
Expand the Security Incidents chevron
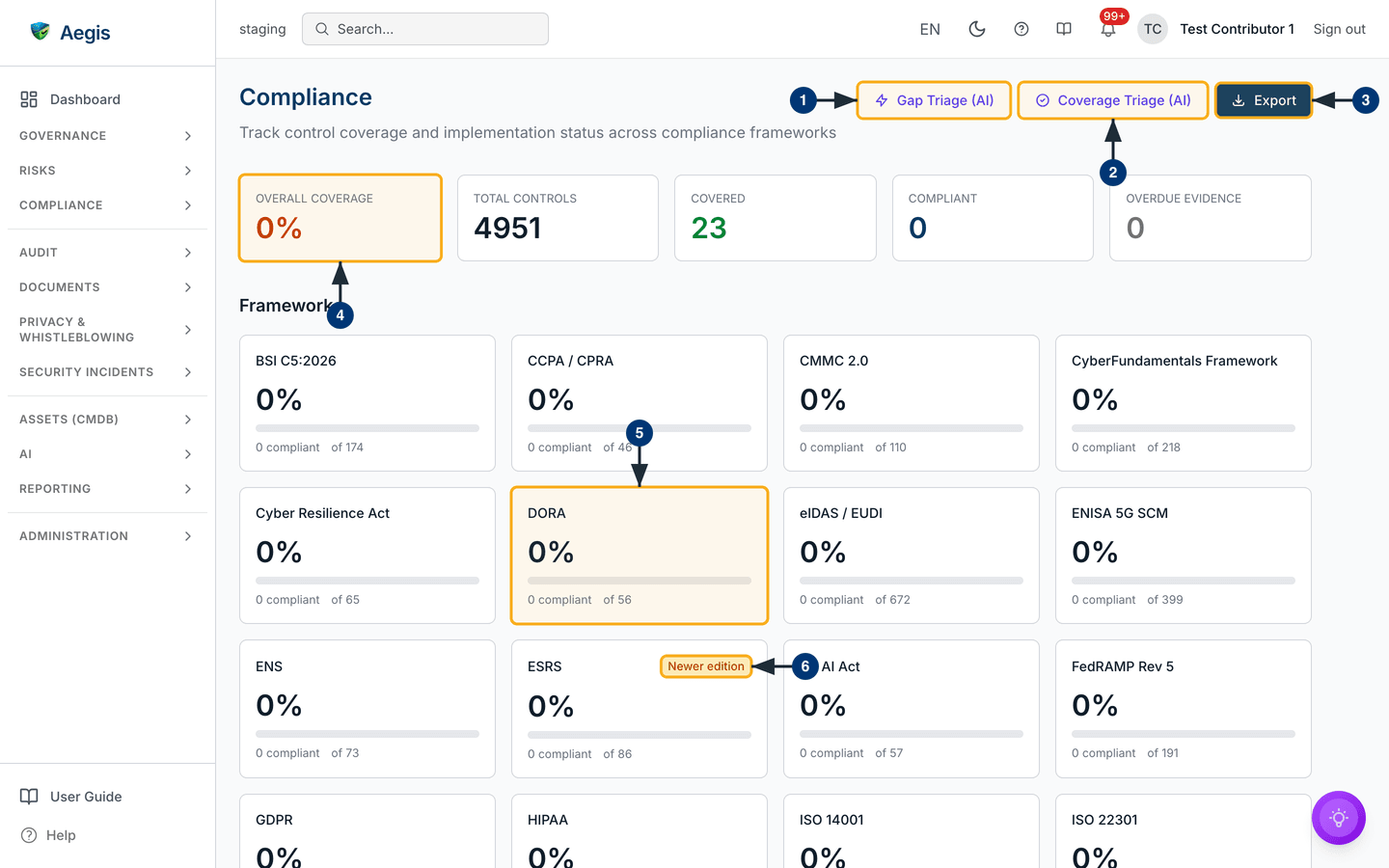(x=188, y=372)
